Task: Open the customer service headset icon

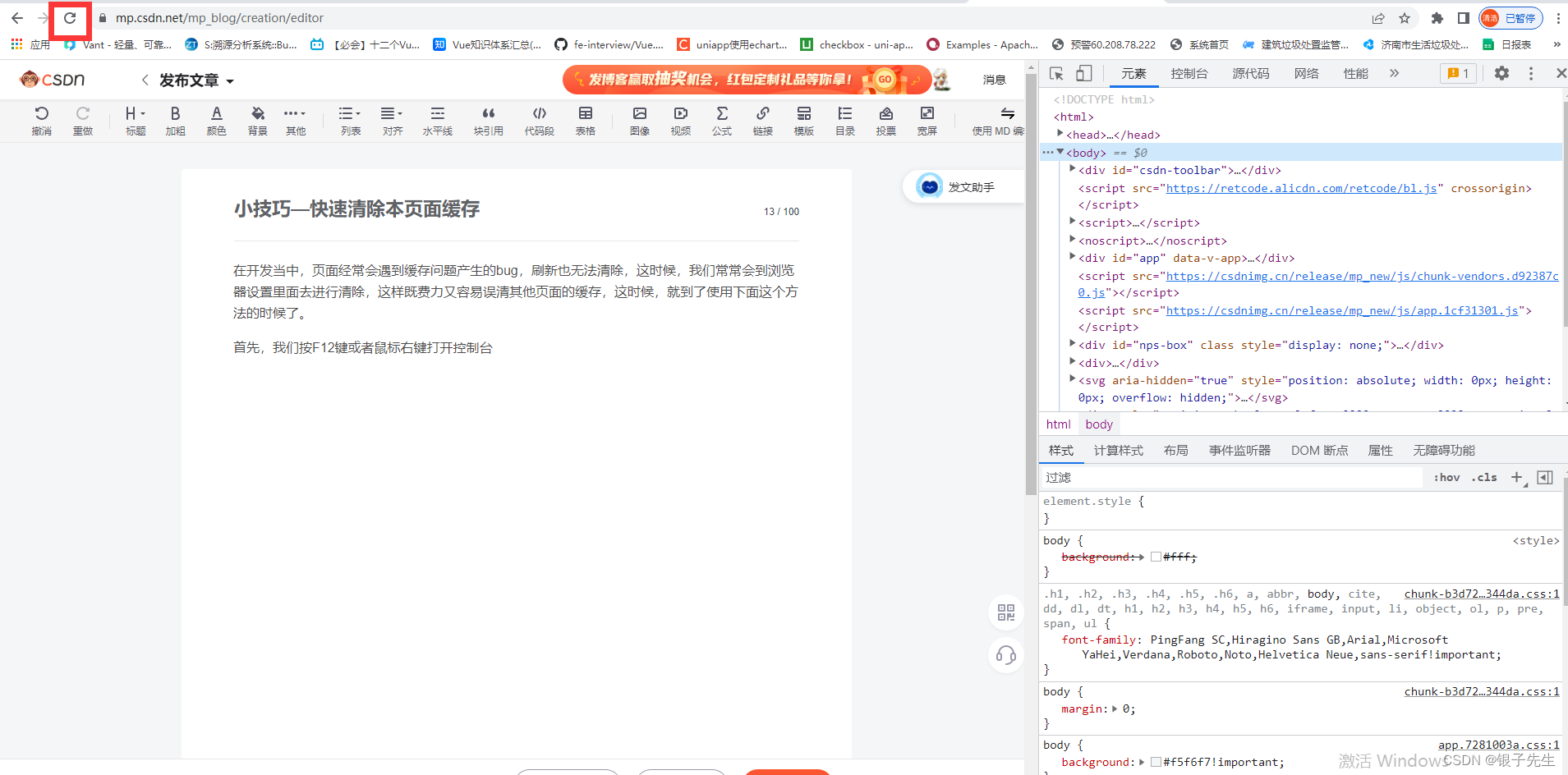Action: click(x=1006, y=655)
